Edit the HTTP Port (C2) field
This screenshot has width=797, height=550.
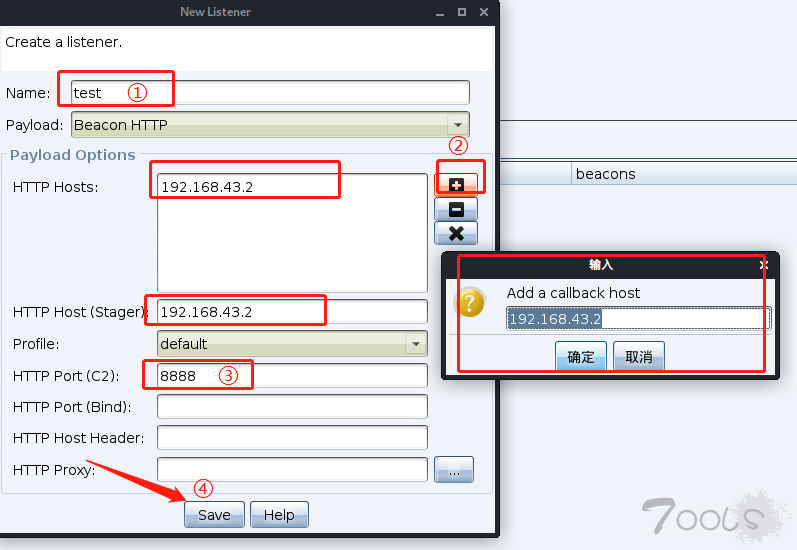[292, 376]
